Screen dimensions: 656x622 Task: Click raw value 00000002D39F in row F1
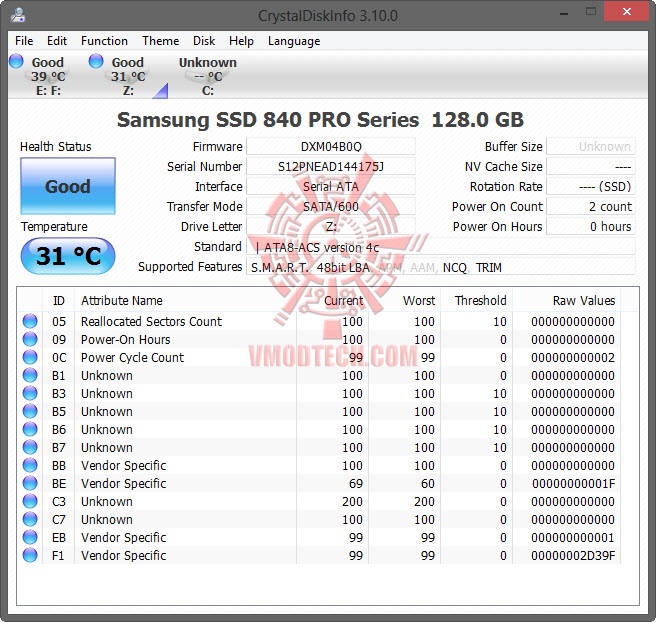point(573,555)
